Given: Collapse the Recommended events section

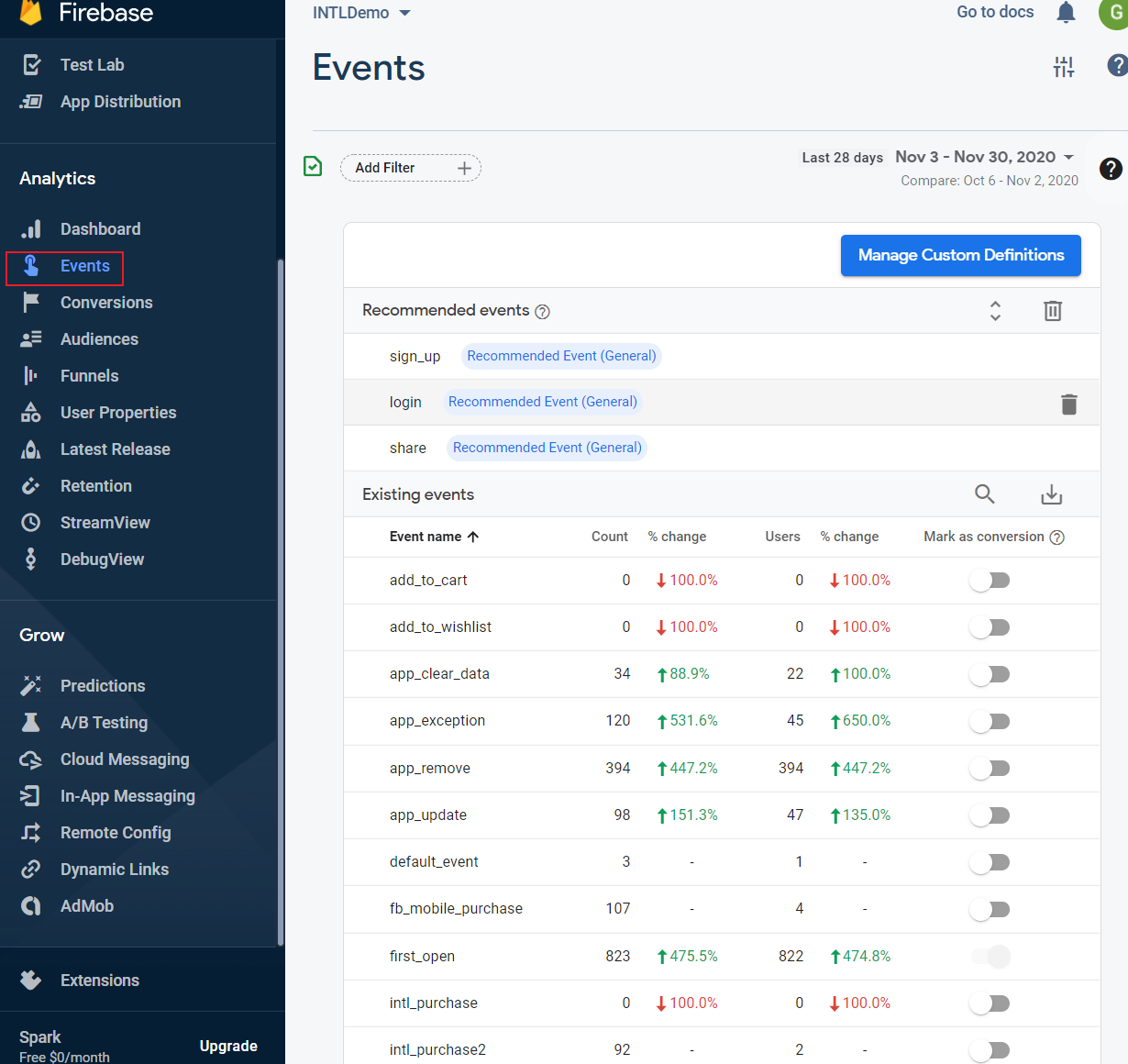Looking at the screenshot, I should pos(994,311).
